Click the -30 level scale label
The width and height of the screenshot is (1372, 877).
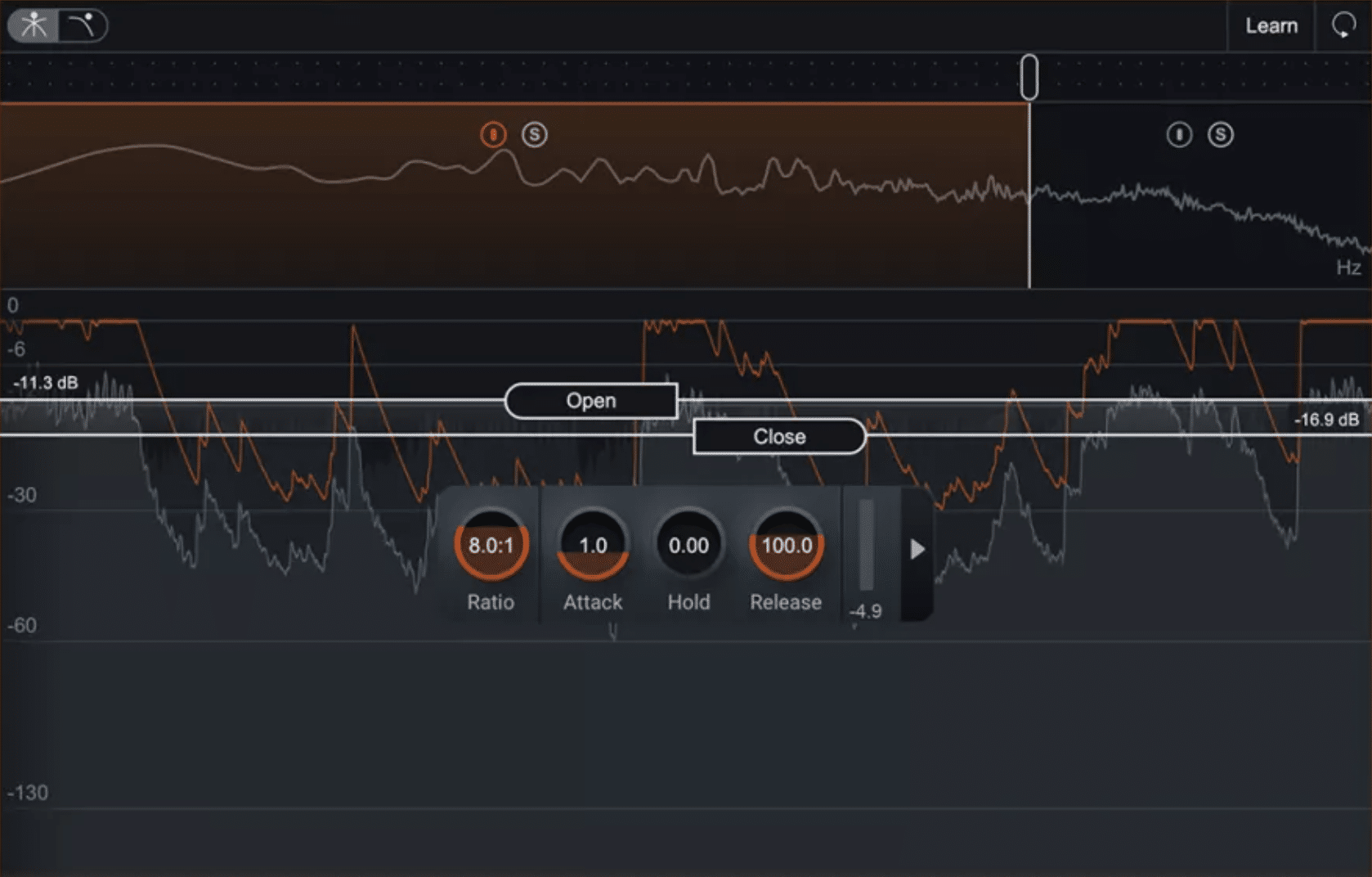(22, 495)
